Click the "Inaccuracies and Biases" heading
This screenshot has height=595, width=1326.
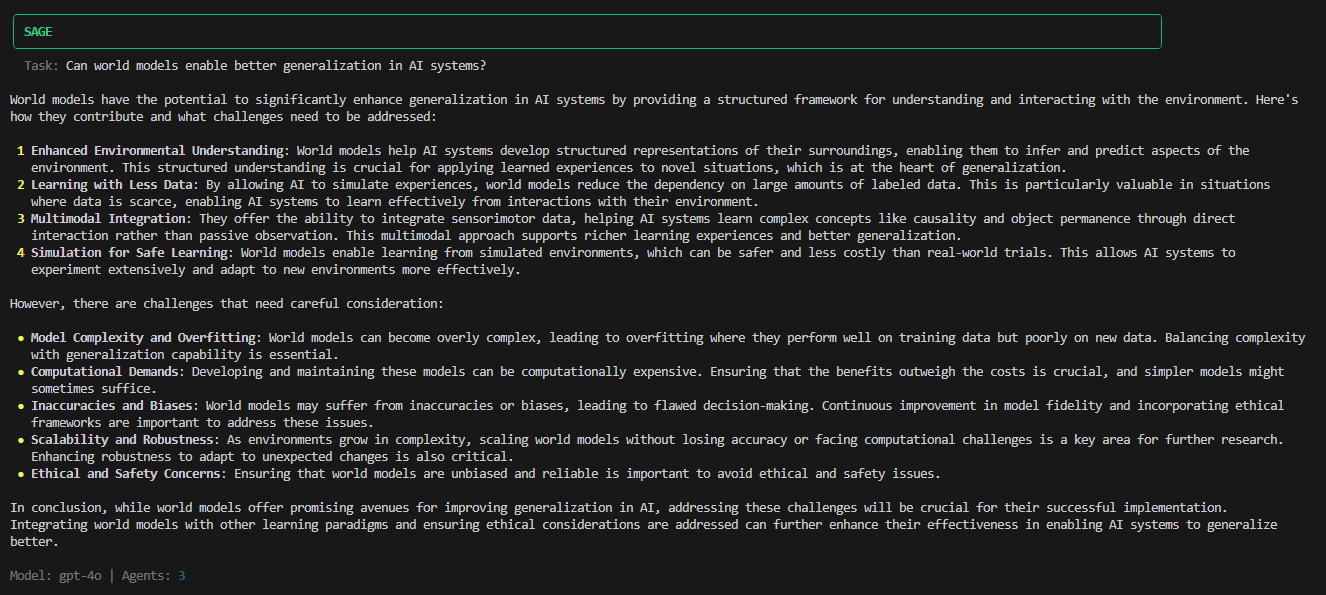[115, 406]
